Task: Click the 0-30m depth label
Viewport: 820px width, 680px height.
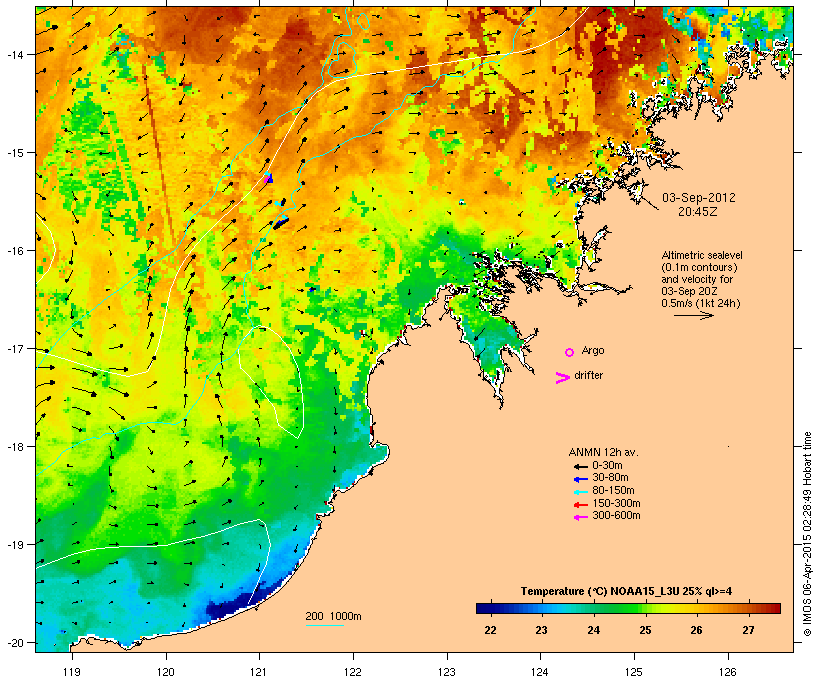Action: (x=607, y=466)
